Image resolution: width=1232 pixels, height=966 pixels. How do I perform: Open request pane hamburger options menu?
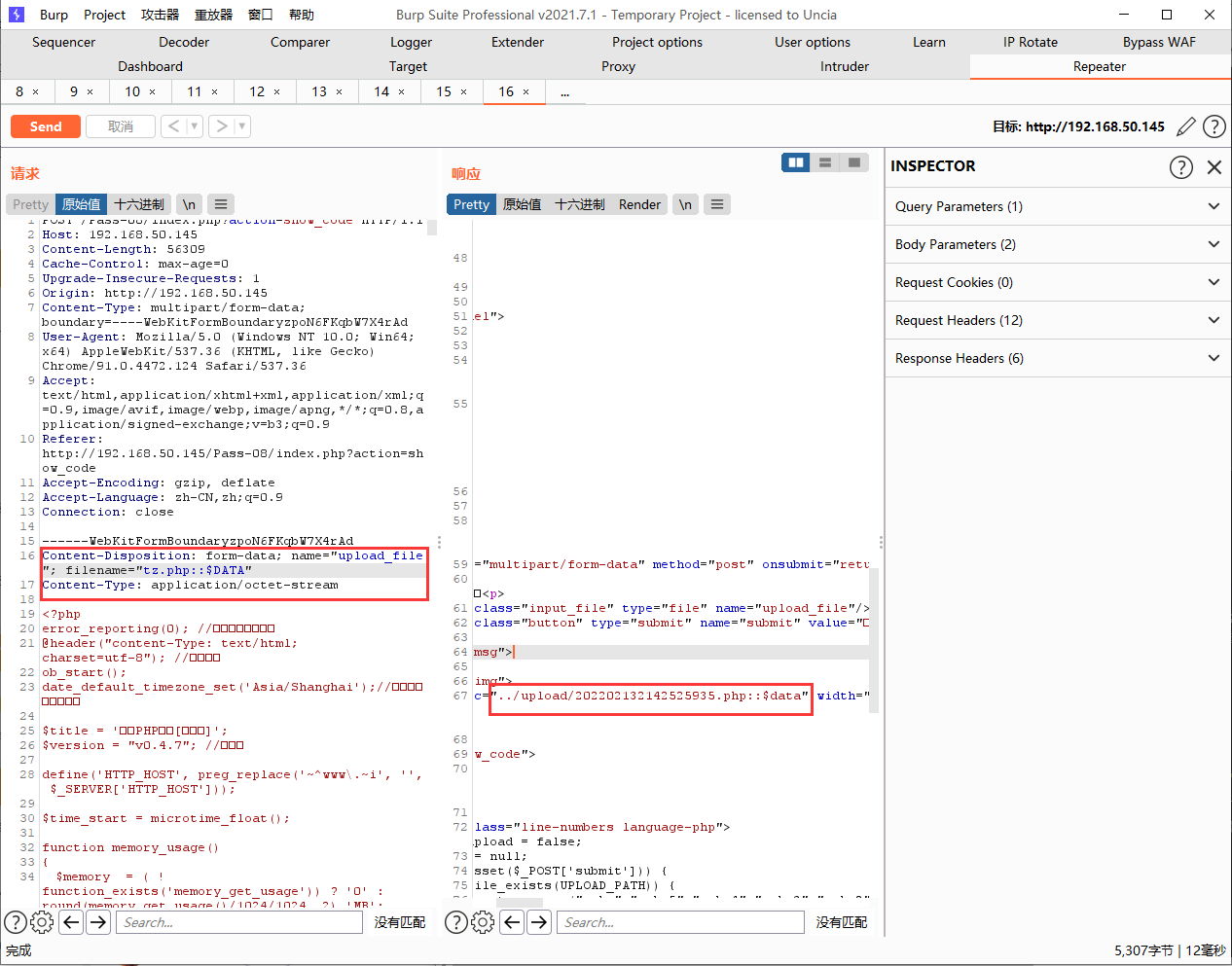(221, 204)
